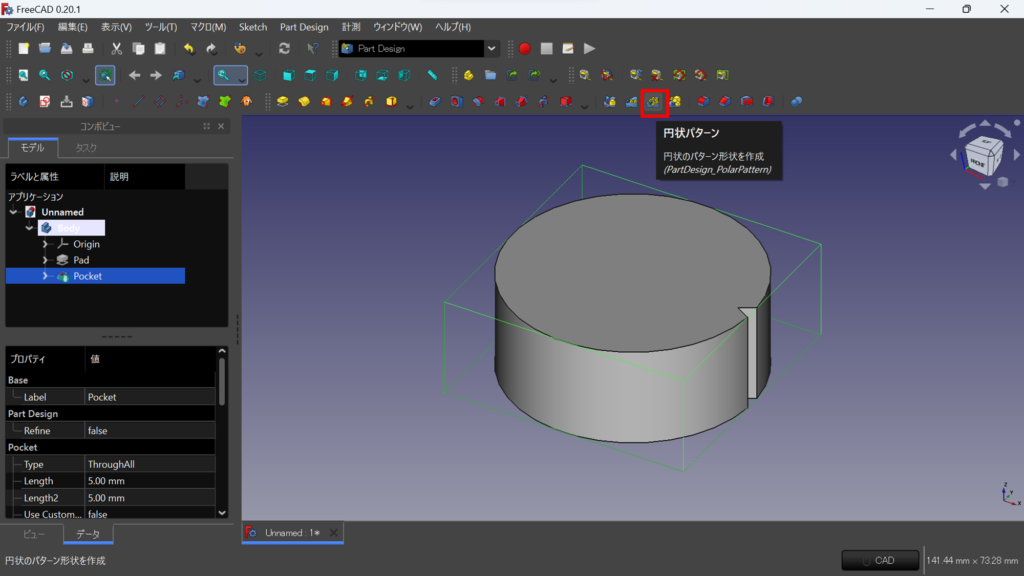Click the property panel vertical scrollbar
Screen dimensions: 1024x576
(222, 382)
